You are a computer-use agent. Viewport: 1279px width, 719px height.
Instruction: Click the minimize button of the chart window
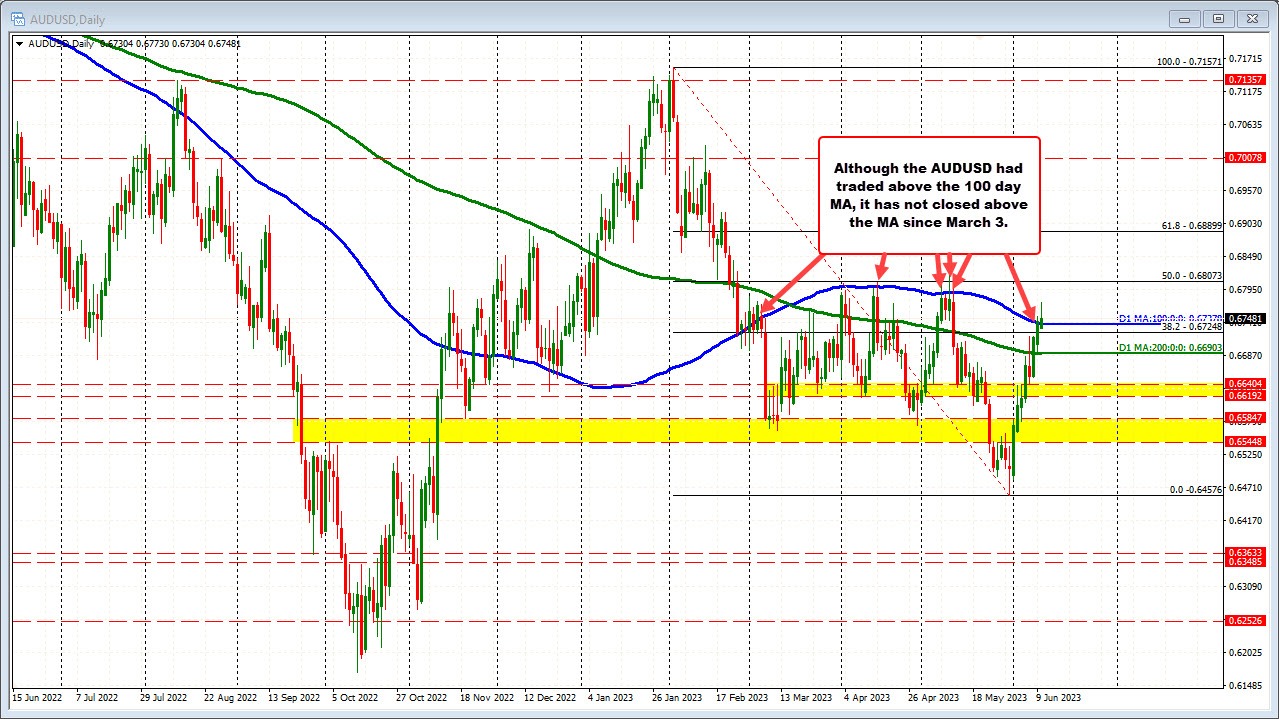pyautogui.click(x=1183, y=18)
